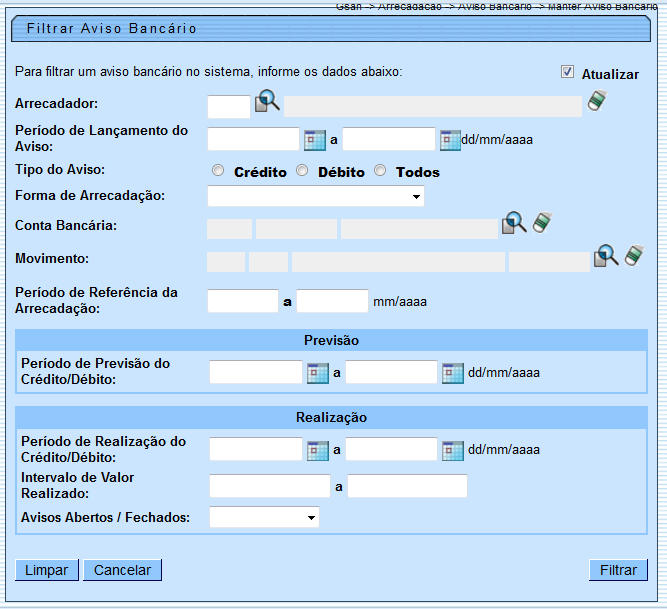
Task: Open calendar for Previsão period start date
Action: click(318, 373)
